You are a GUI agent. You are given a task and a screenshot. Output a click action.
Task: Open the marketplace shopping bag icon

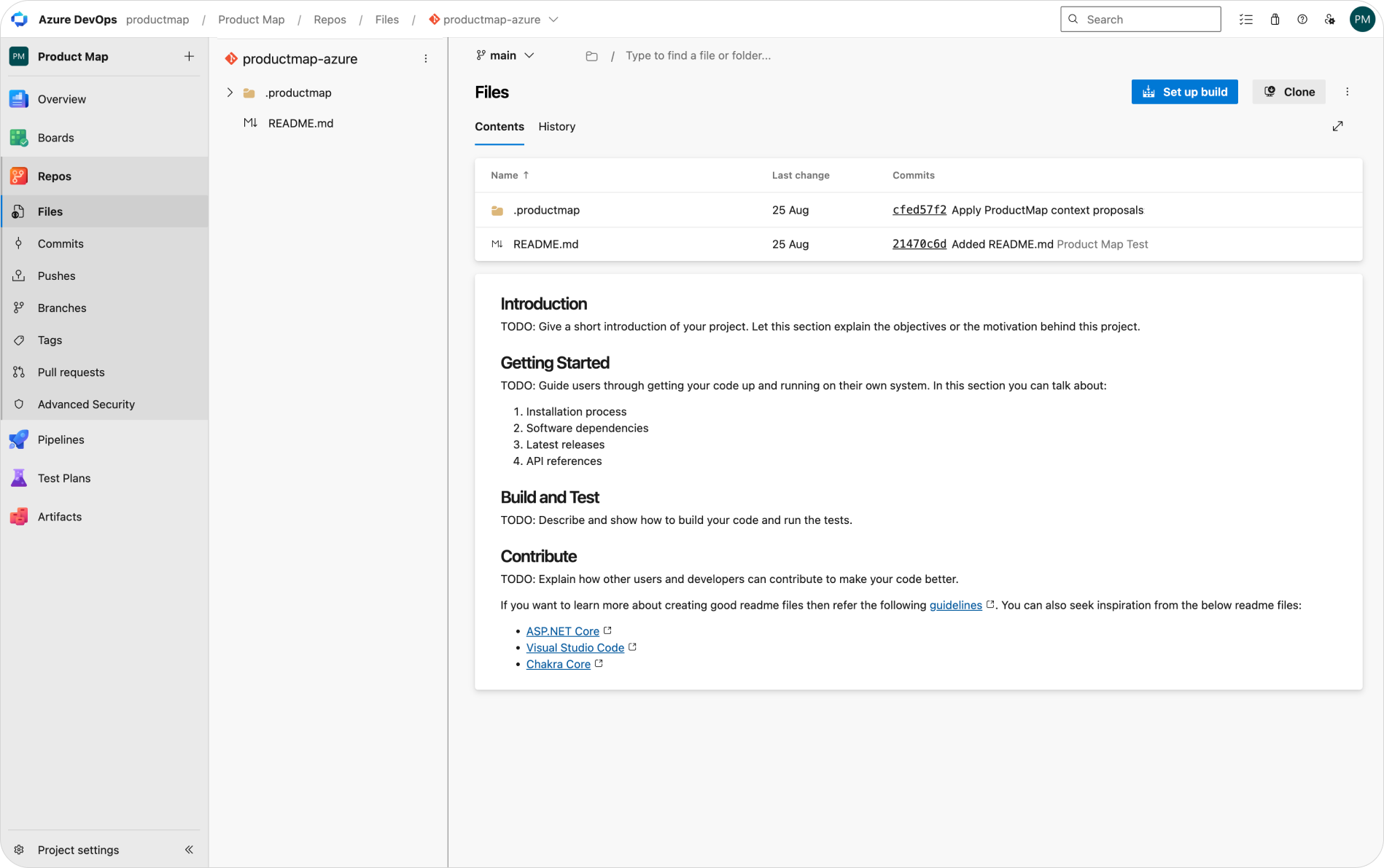coord(1275,20)
